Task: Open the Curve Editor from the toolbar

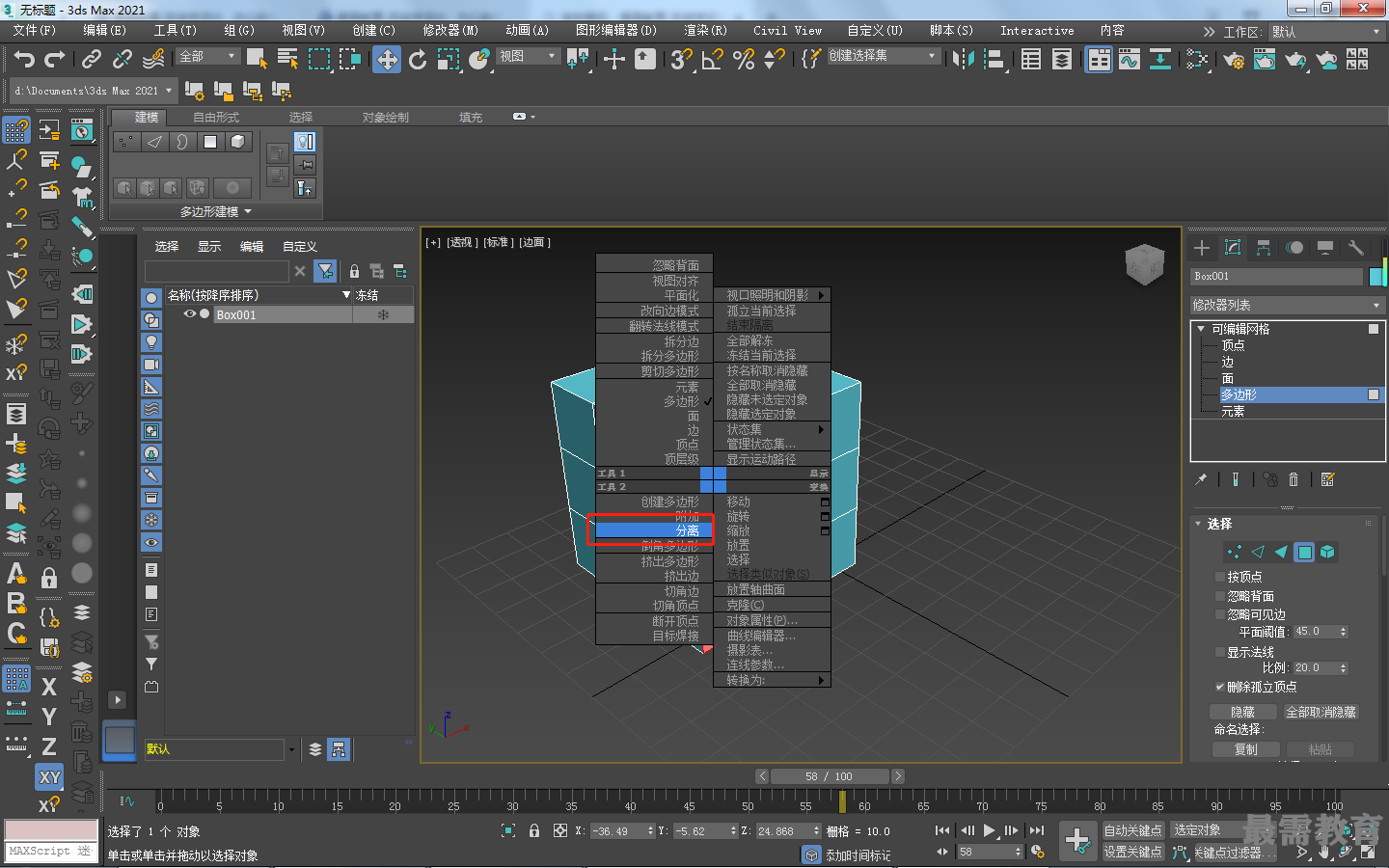Action: [x=1130, y=60]
